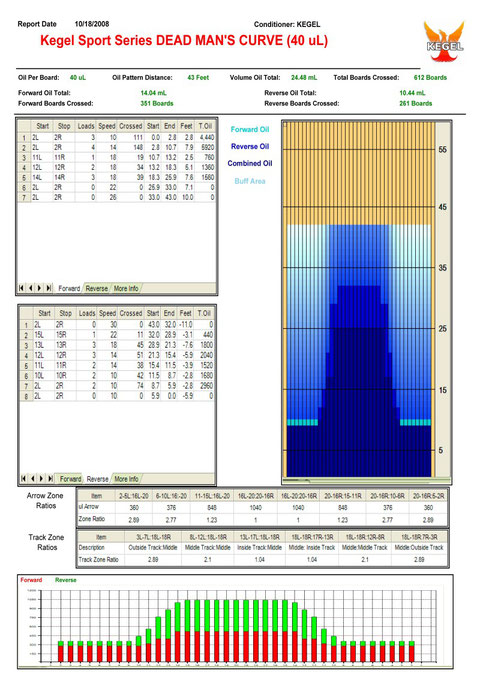Click the 15 feet distance marker
Viewport: 480px width, 688px height.
[x=442, y=390]
